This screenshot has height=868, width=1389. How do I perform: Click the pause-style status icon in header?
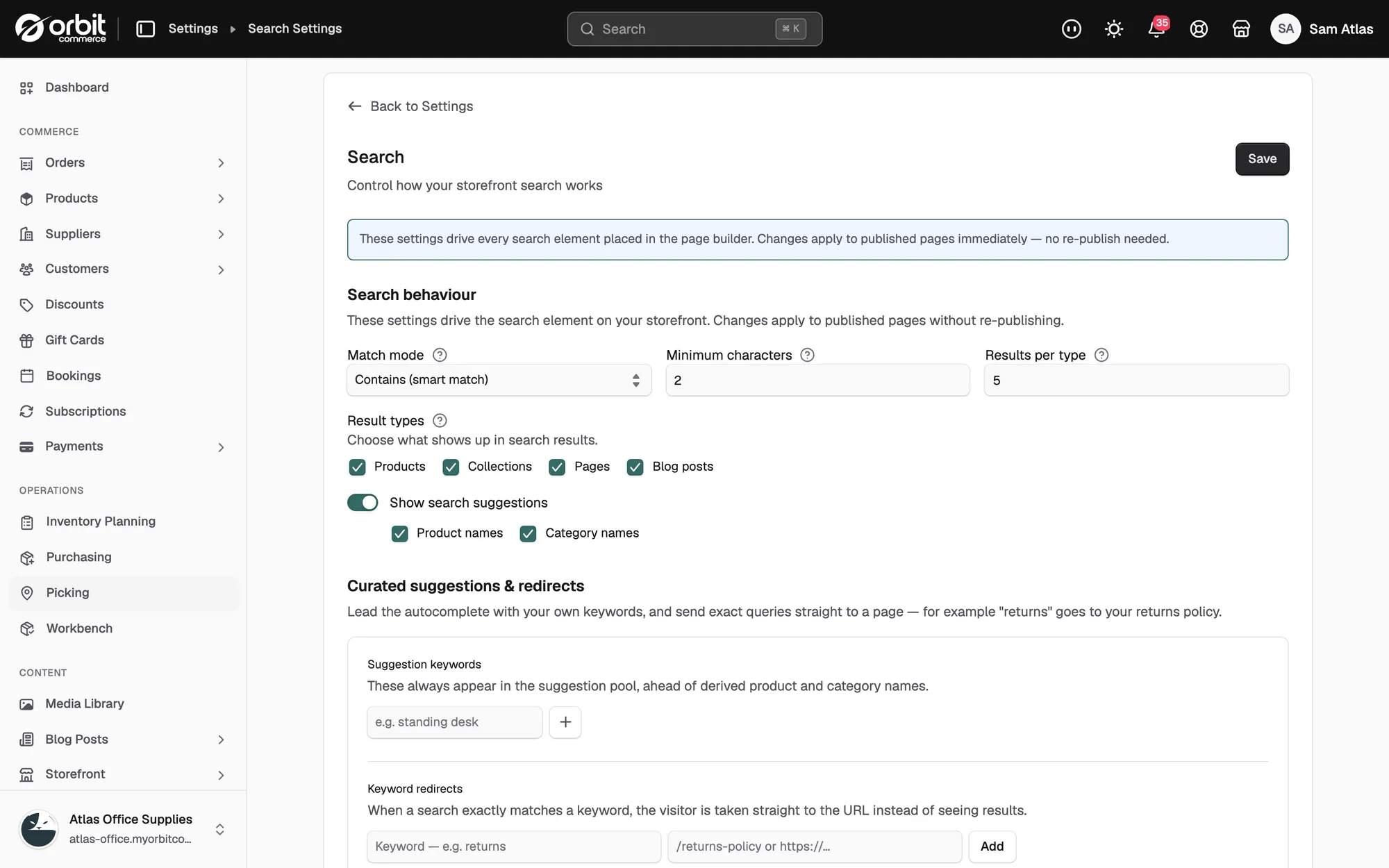[1071, 28]
